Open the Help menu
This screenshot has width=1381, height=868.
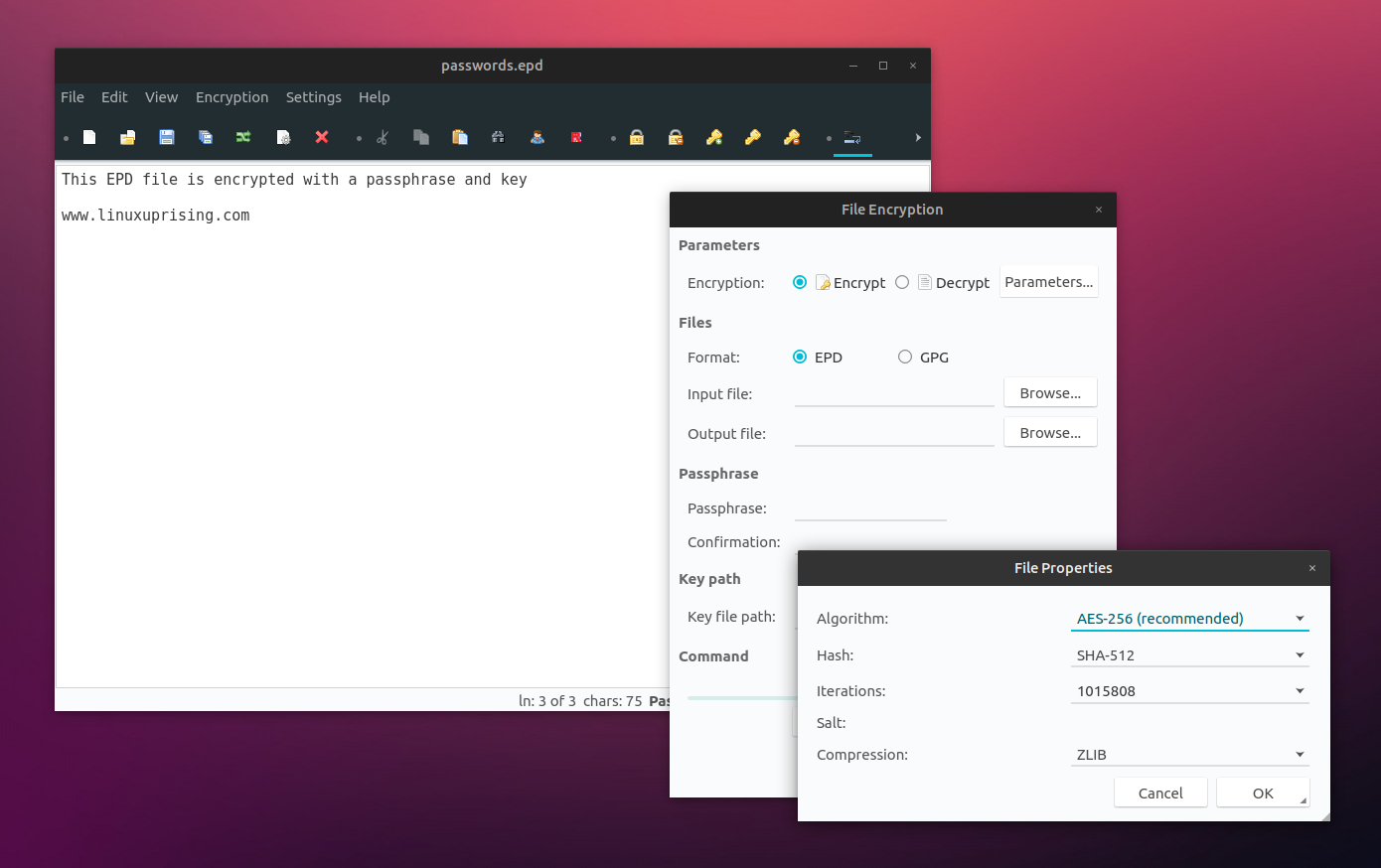(374, 97)
